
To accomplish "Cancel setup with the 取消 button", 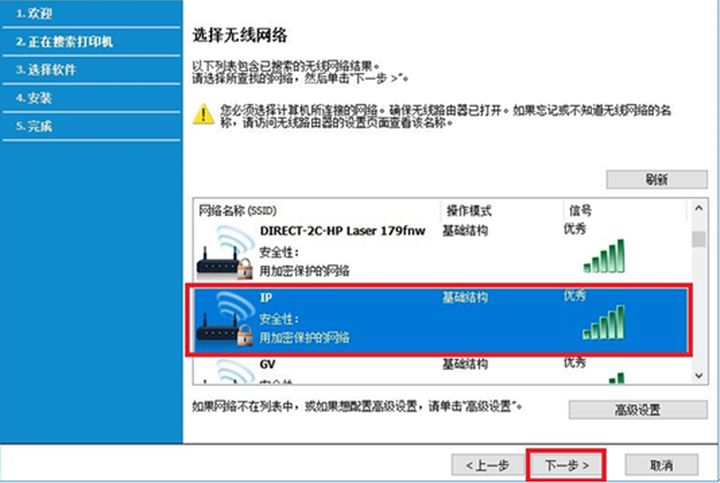I will click(x=662, y=465).
